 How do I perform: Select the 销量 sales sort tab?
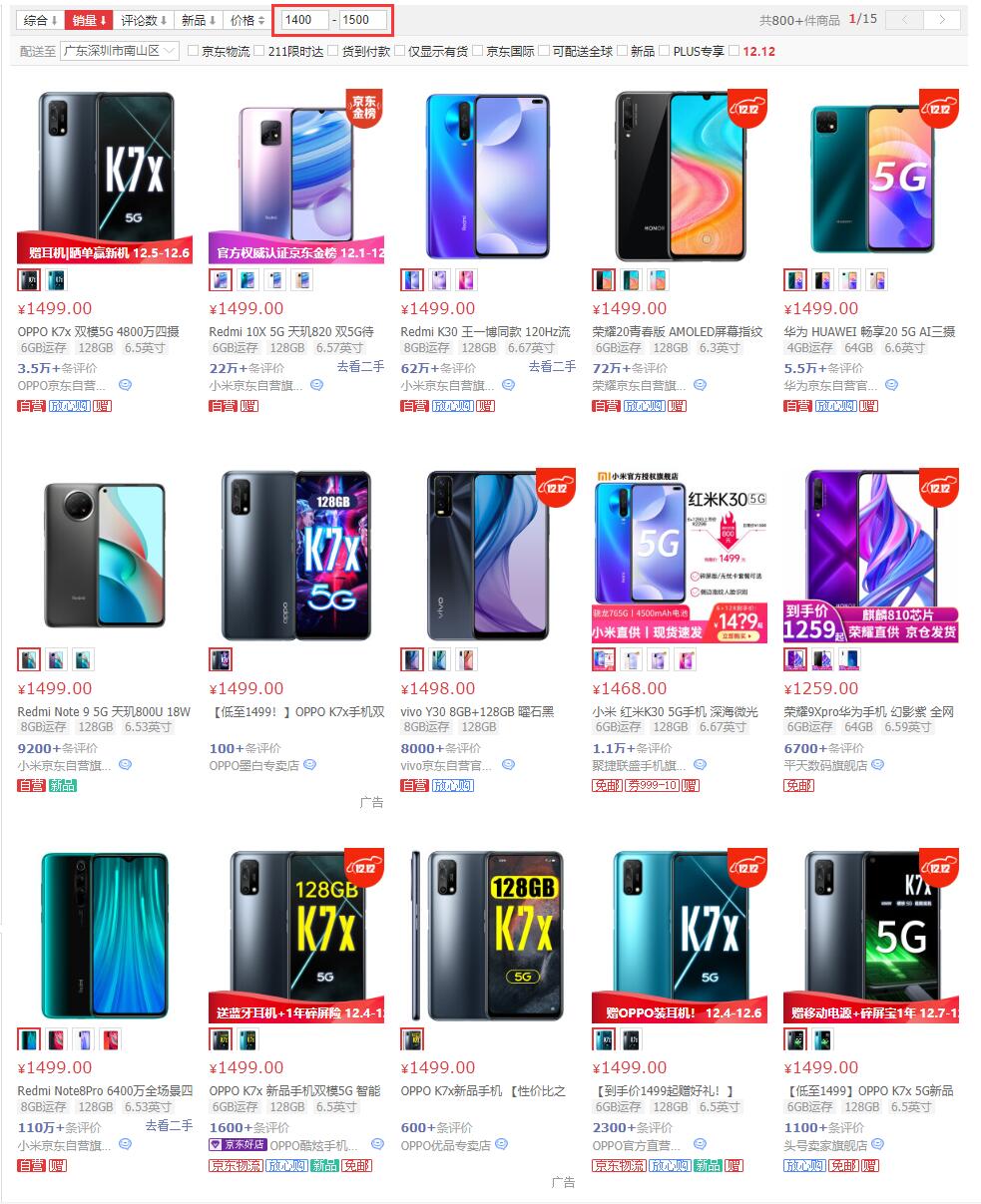(90, 20)
